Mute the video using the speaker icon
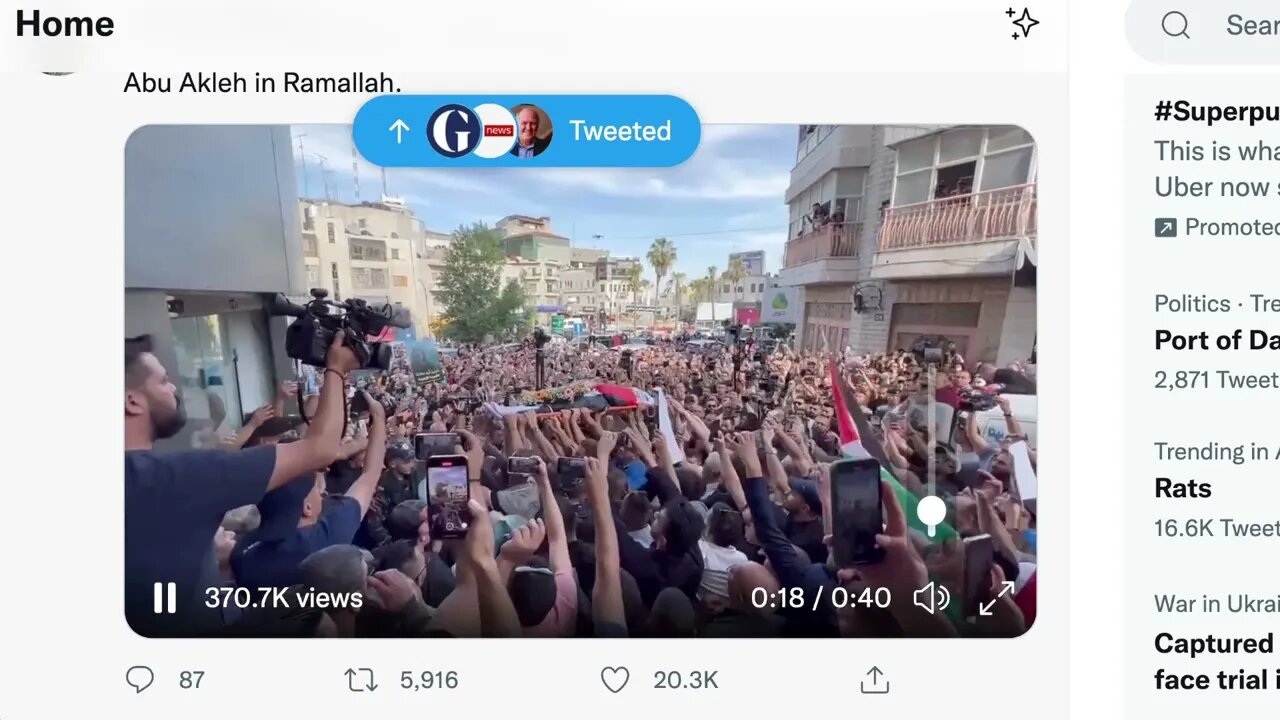1280x720 pixels. 931,598
